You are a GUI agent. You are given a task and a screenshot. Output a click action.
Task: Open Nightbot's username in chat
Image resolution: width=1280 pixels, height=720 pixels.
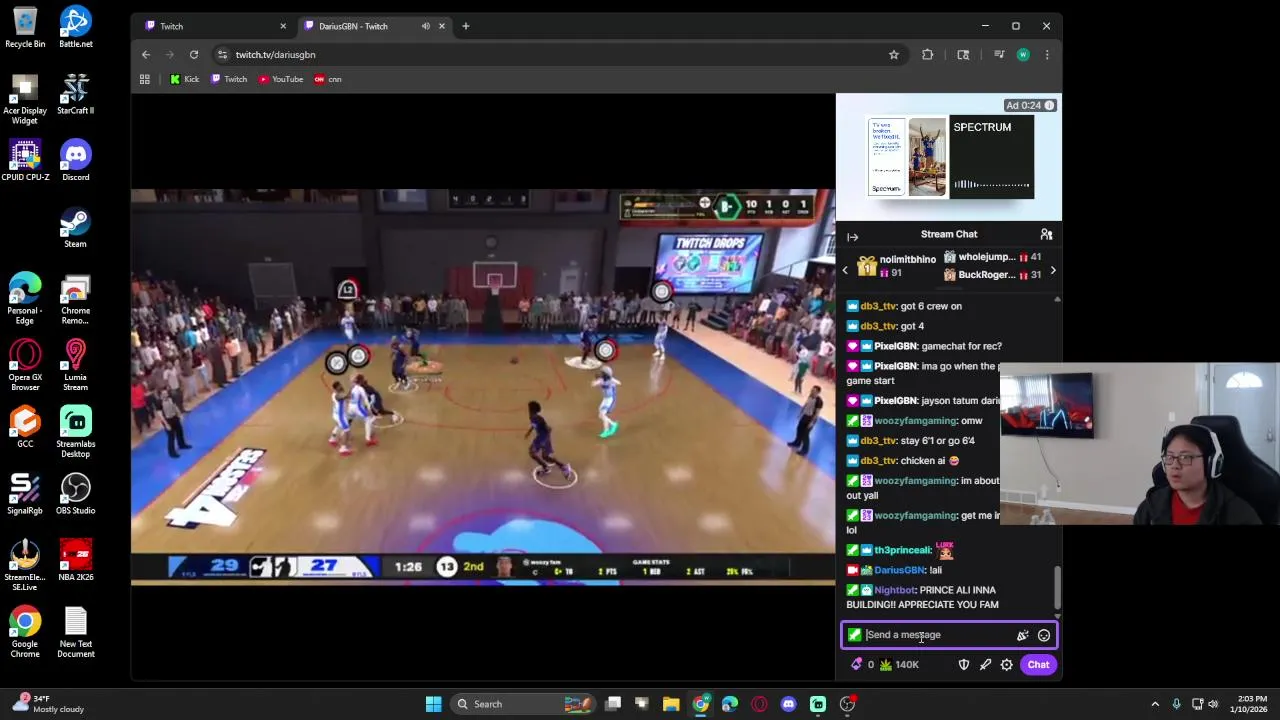point(894,590)
